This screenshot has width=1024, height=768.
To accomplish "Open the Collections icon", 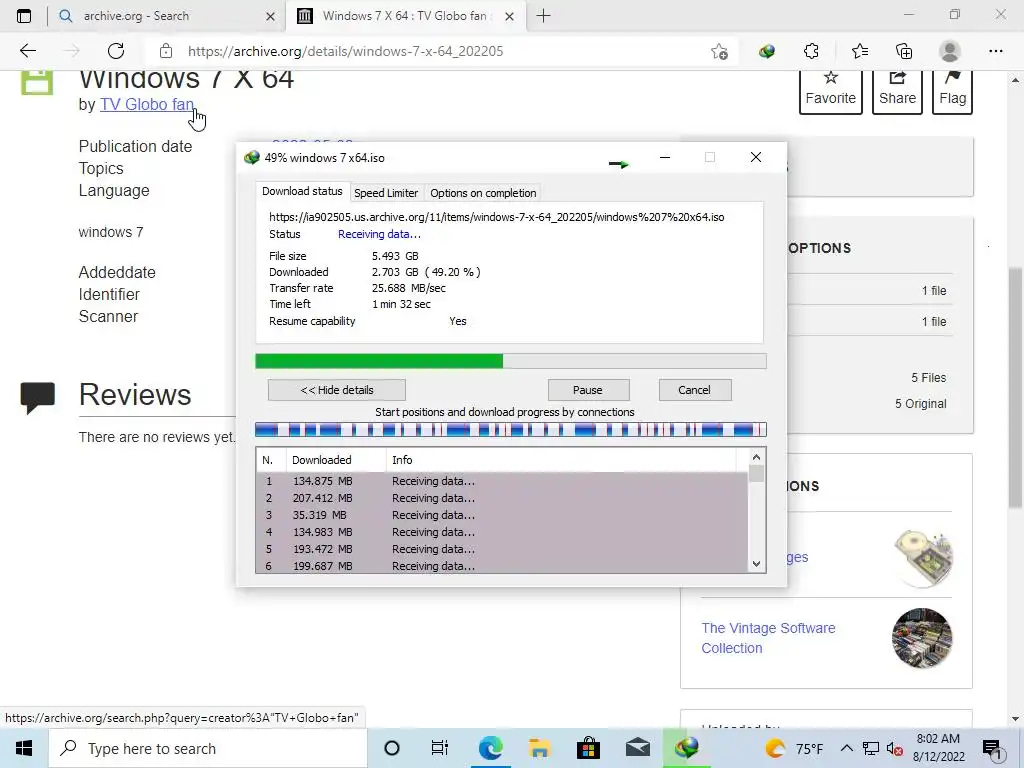I will pos(904,51).
